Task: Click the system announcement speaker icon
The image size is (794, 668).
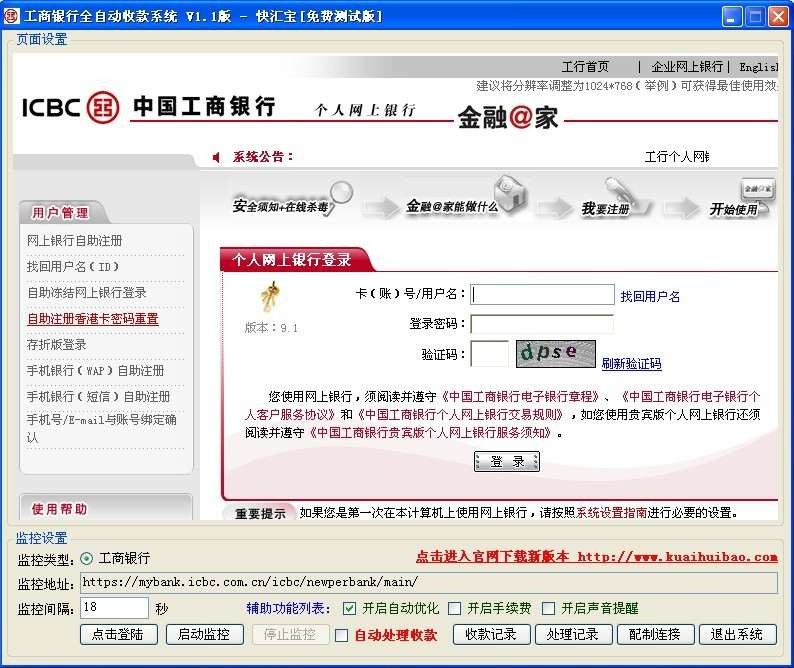Action: 216,158
